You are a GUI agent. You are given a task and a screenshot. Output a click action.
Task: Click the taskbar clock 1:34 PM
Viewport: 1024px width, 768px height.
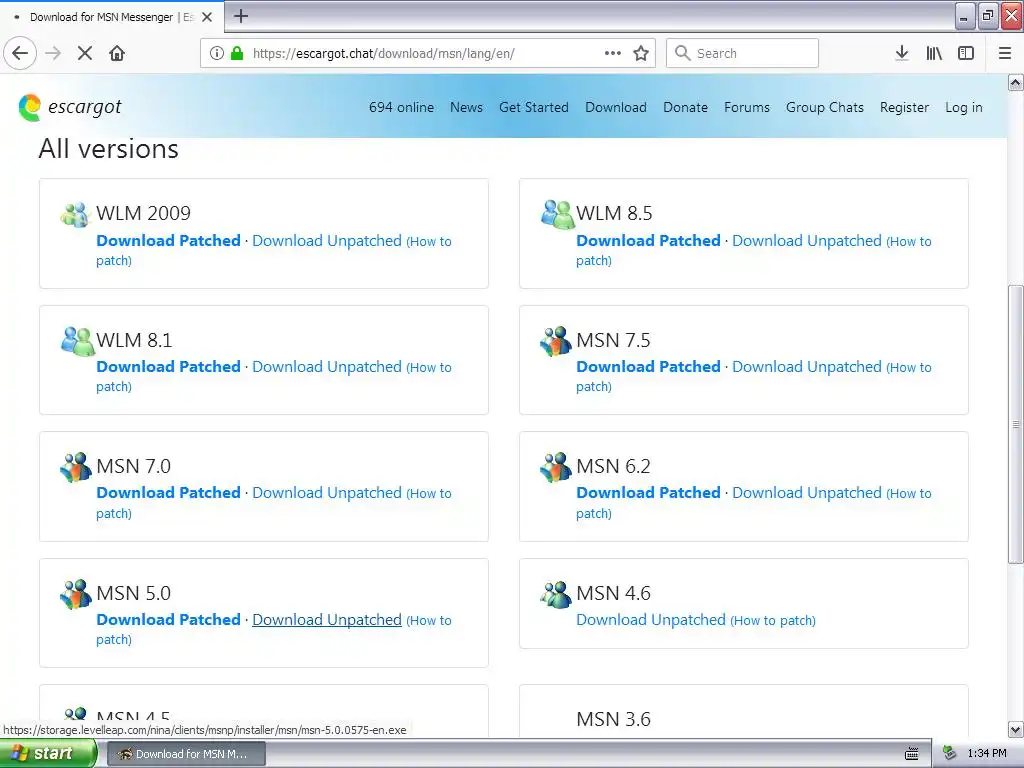pos(987,754)
